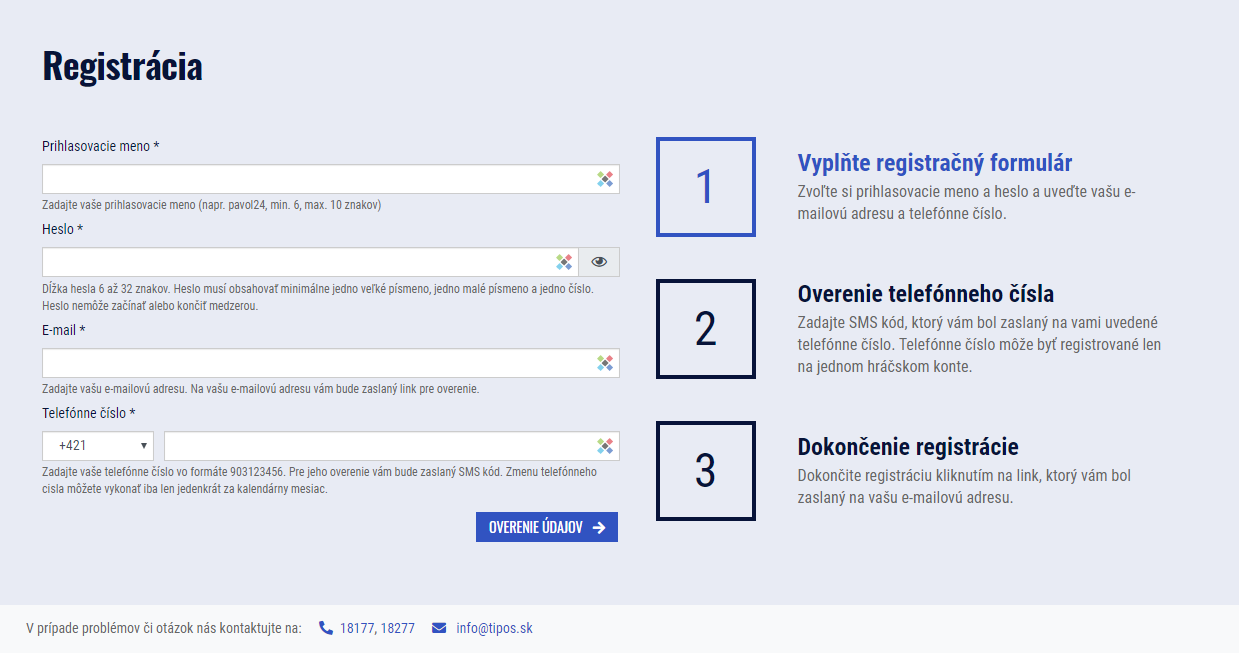The height and width of the screenshot is (653, 1239).
Task: Click the hint mentioning format 903123456
Action: tap(320, 480)
